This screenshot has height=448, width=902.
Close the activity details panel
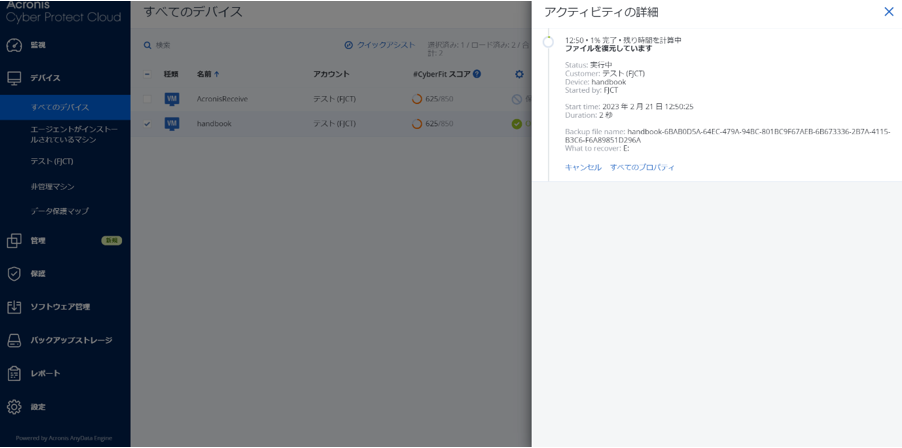pos(888,12)
